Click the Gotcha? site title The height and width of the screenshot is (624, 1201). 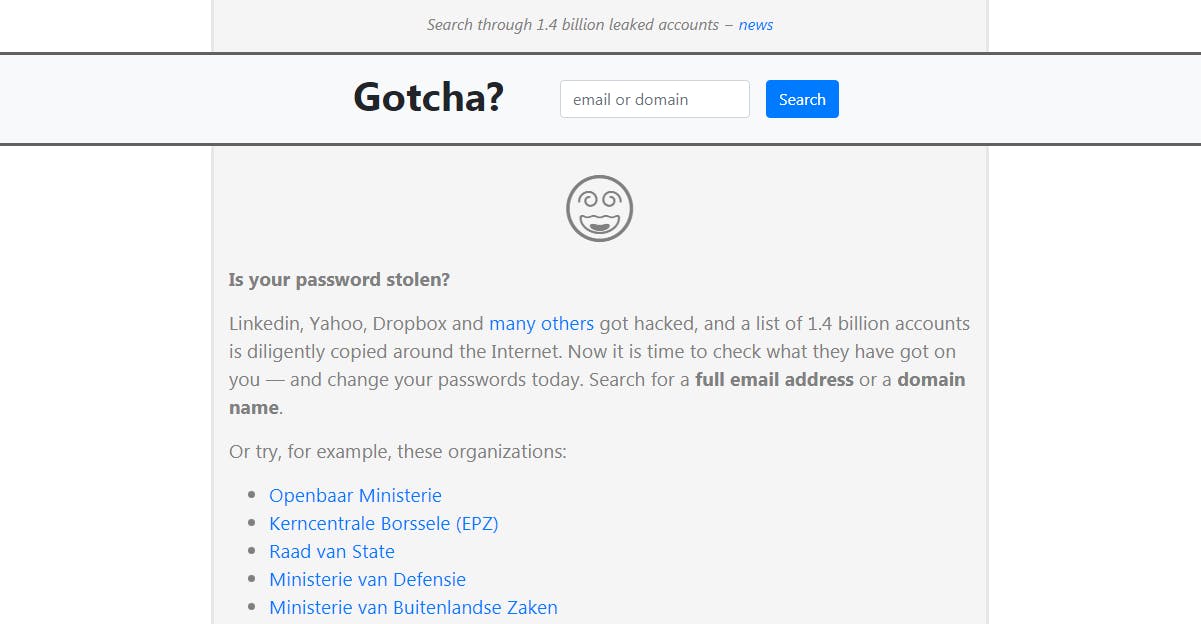(x=428, y=98)
